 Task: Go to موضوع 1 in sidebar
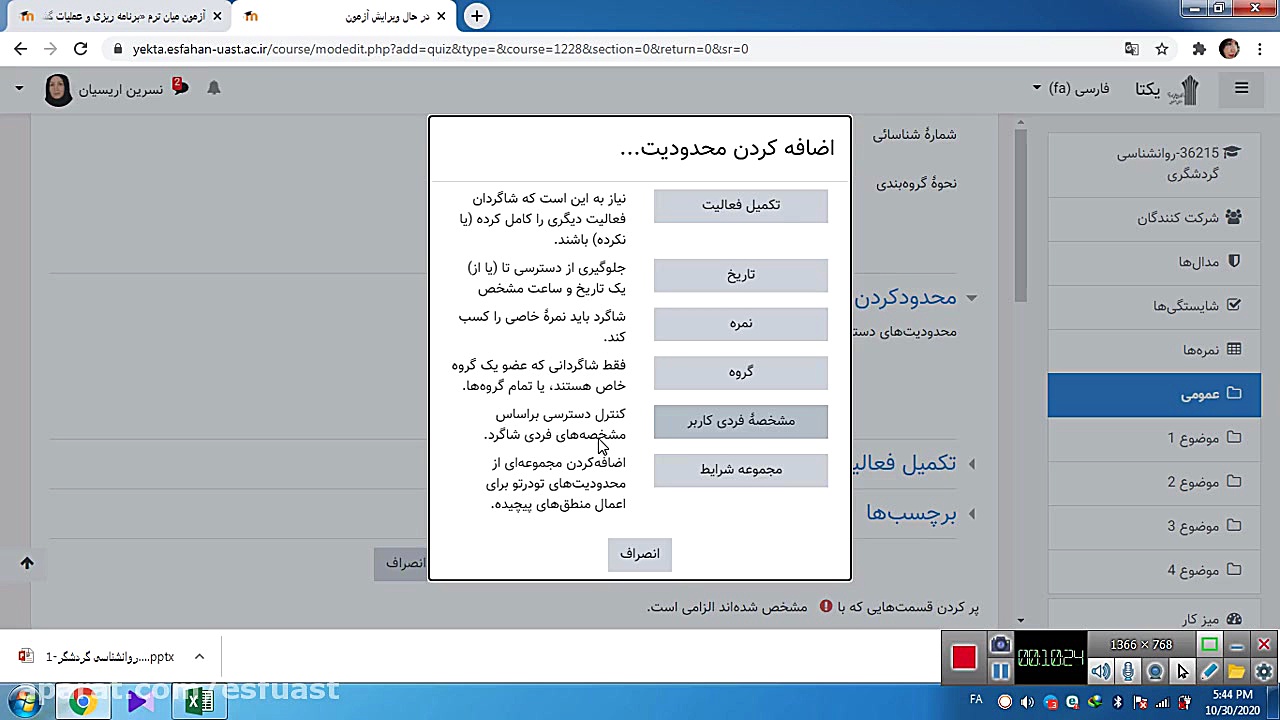pos(1155,438)
